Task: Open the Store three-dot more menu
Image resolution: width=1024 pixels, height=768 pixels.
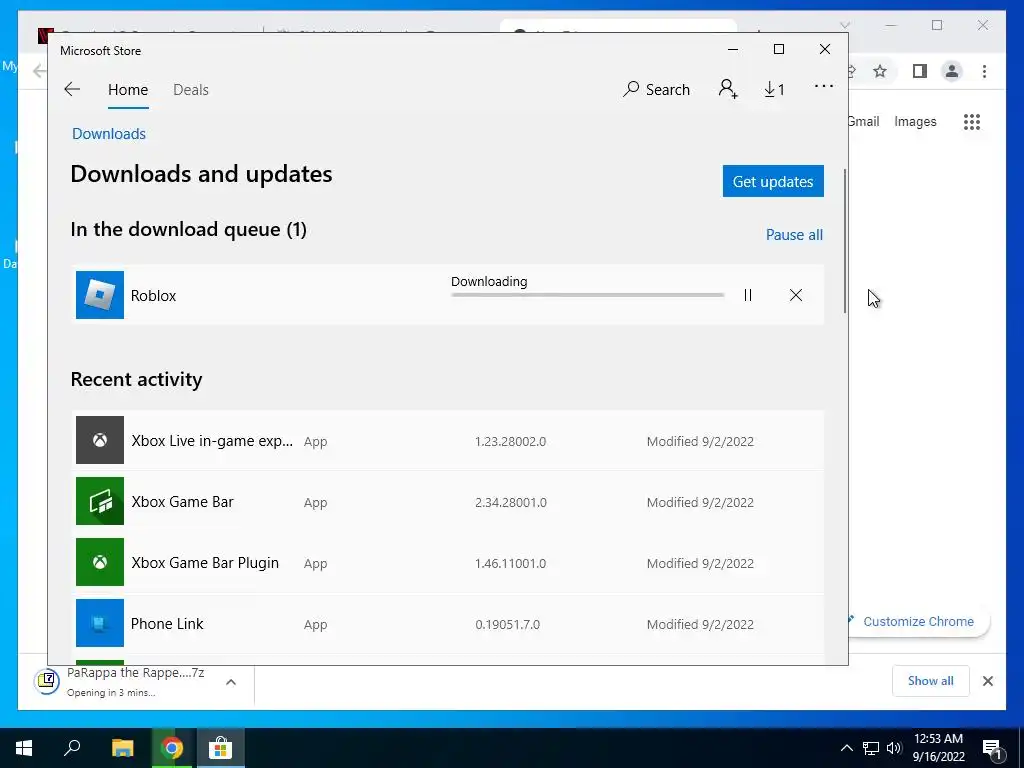Action: 824,86
